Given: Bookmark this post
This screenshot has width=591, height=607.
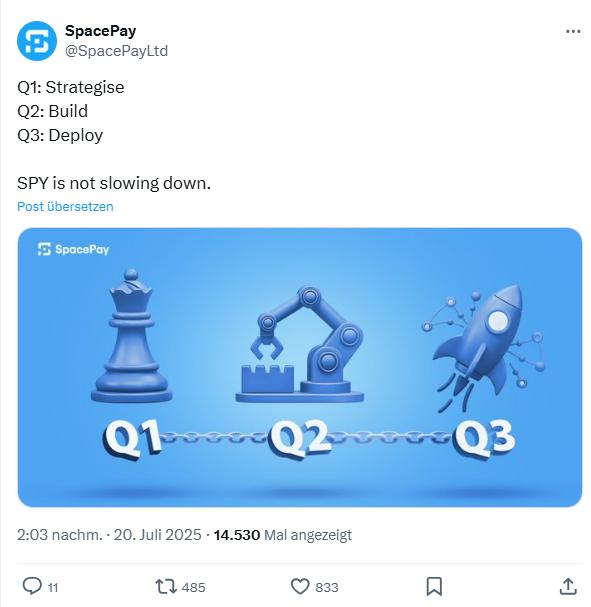Looking at the screenshot, I should 434,586.
